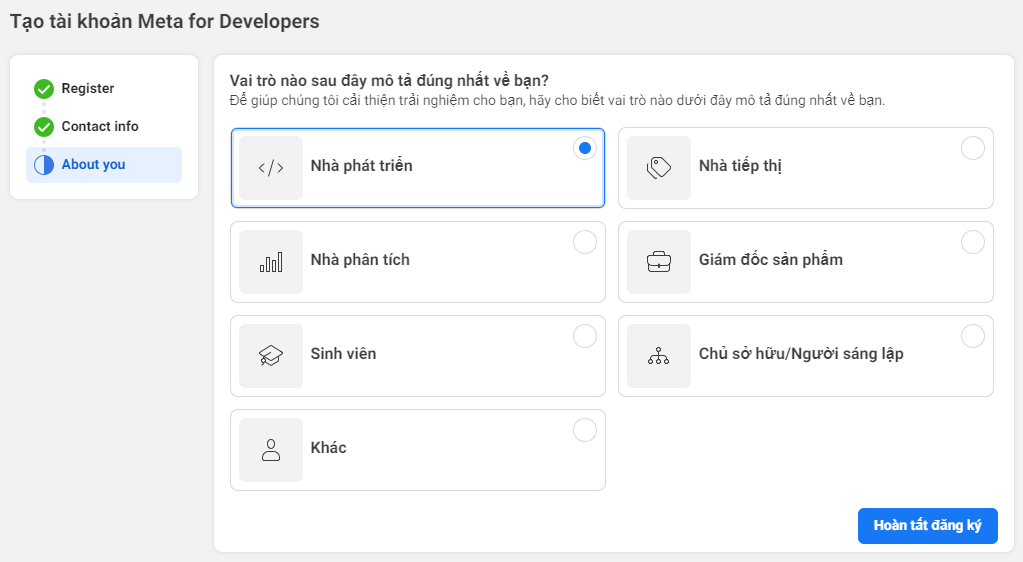1023x562 pixels.
Task: Click the price tag icon for Nhà tiếp thị
Action: tap(659, 168)
